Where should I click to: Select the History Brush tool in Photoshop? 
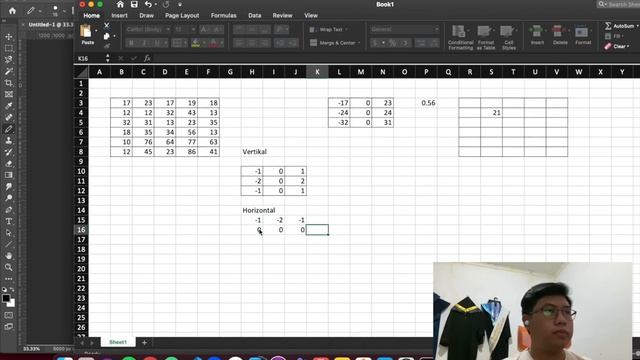coord(9,152)
